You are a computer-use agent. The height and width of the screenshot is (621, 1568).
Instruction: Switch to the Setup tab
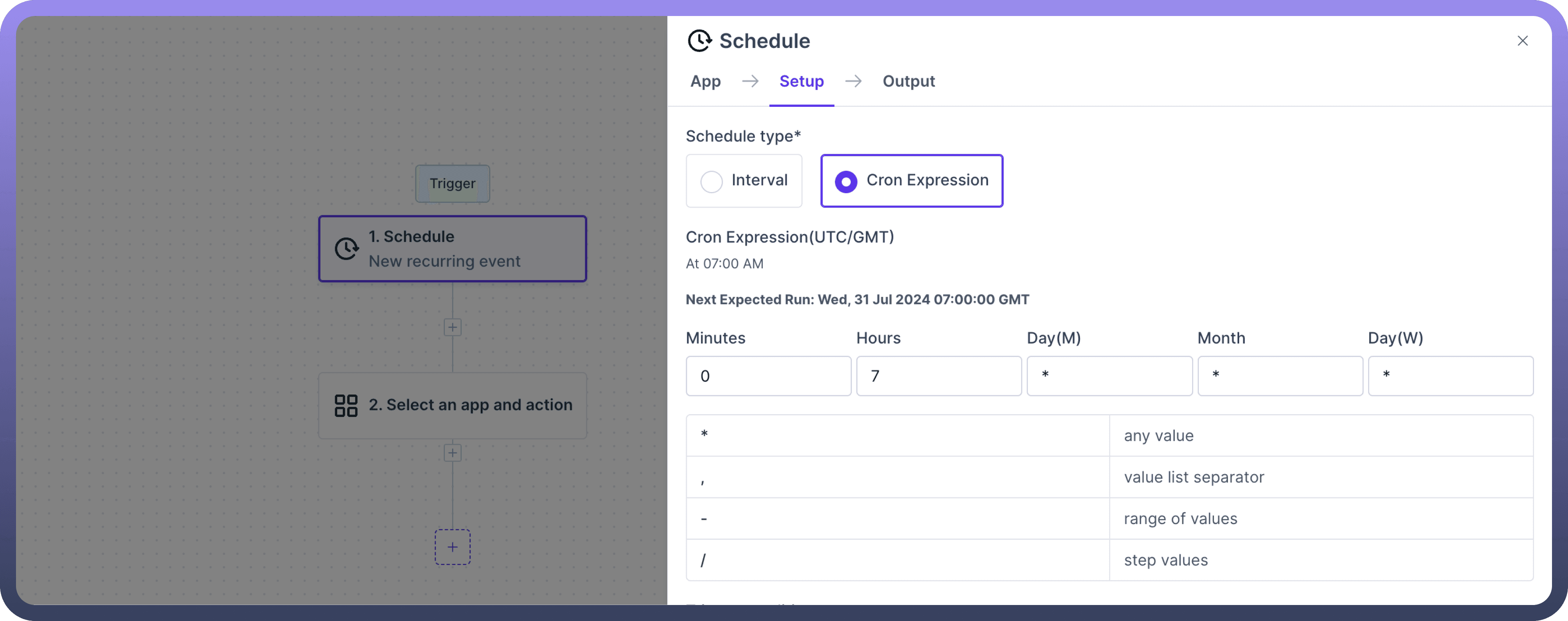801,82
